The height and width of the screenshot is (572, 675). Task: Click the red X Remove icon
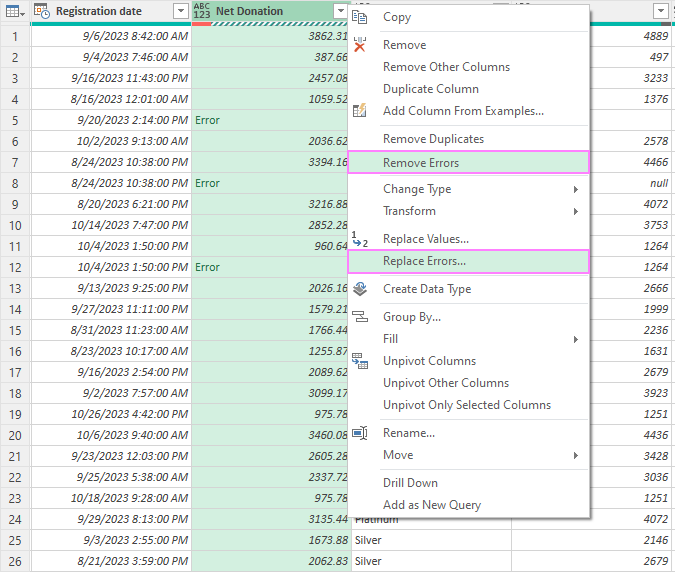coord(359,44)
